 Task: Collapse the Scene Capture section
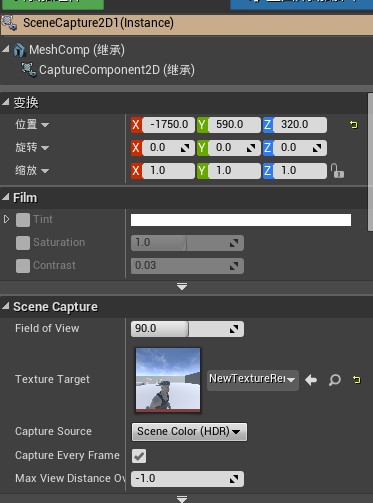click(x=6, y=306)
